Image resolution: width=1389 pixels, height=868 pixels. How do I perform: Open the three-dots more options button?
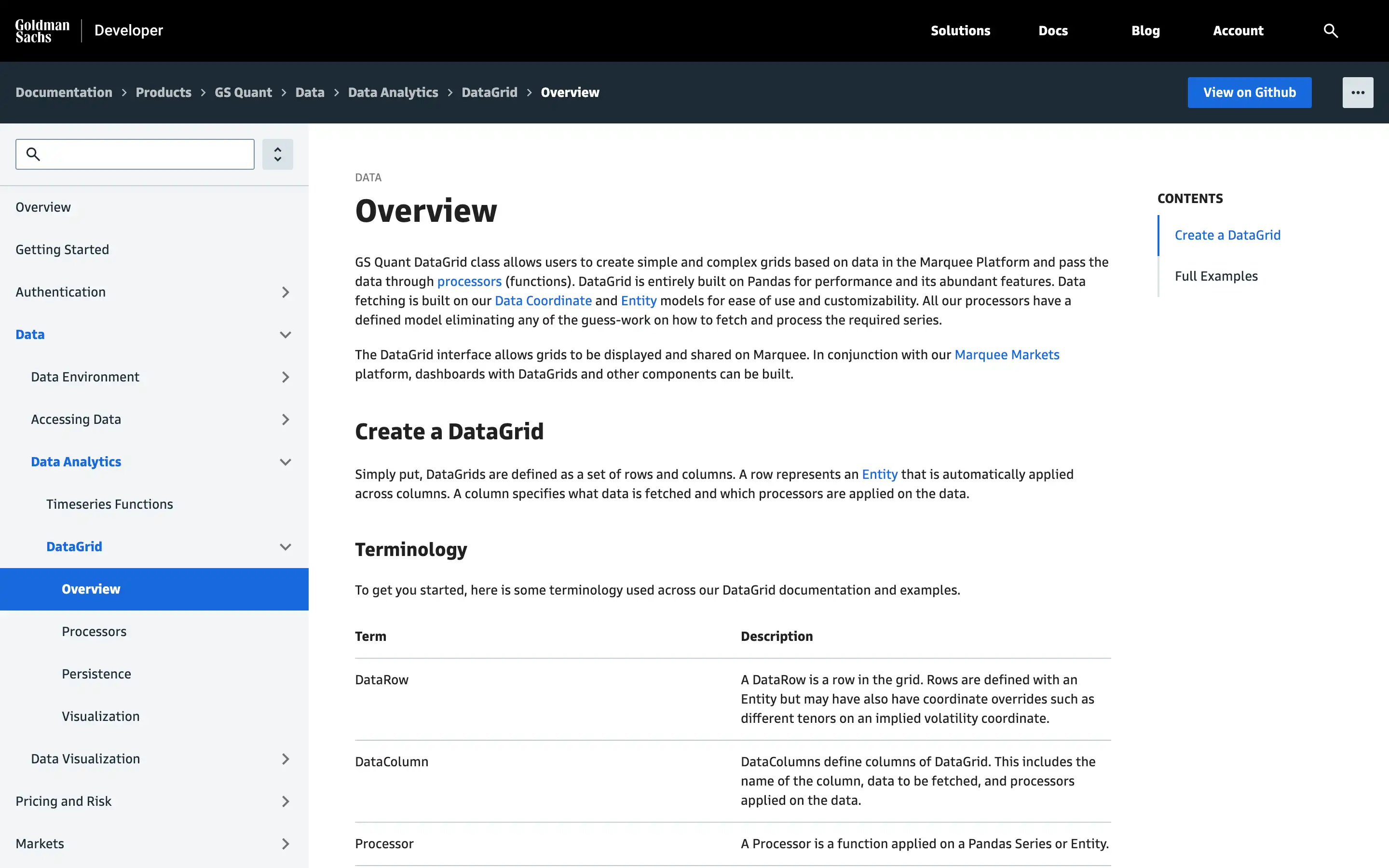(1358, 93)
